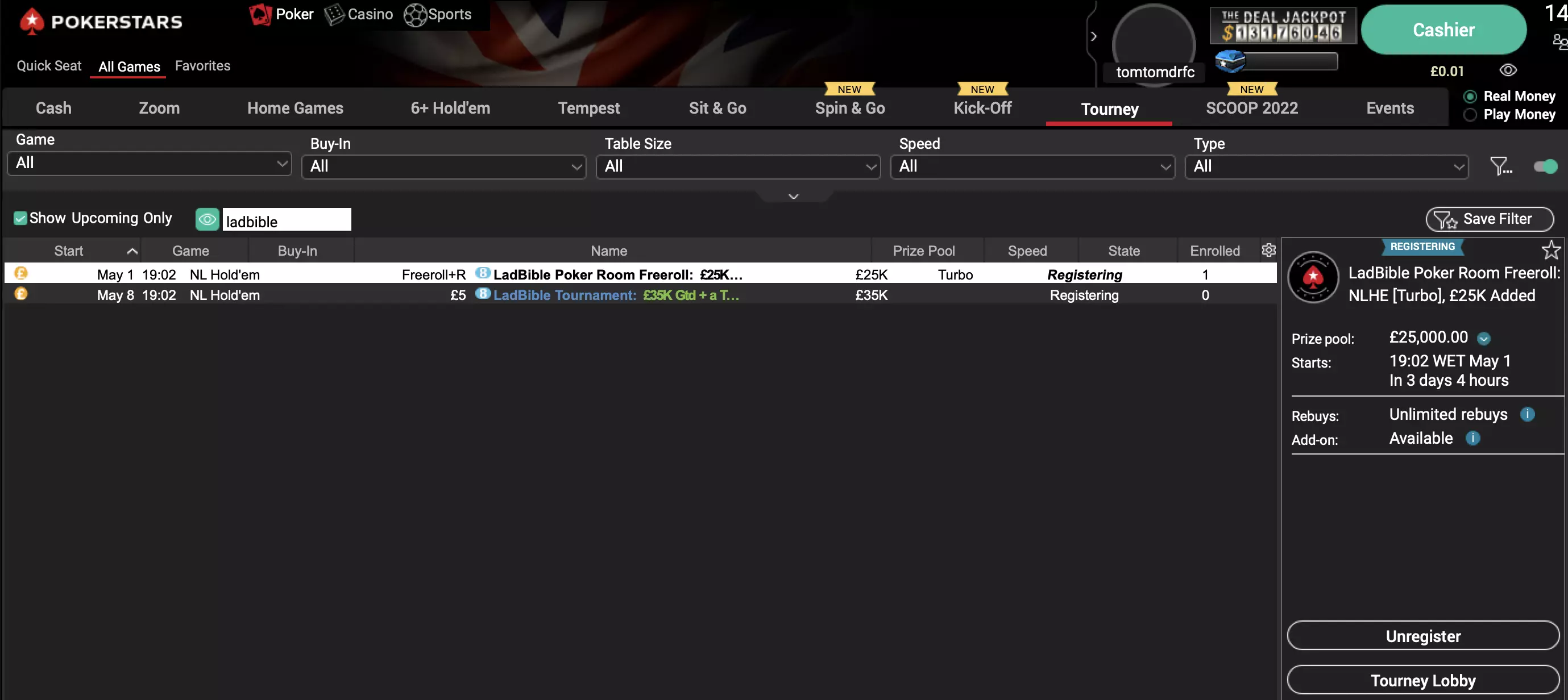Toggle Show Upcoming Only checkbox

coord(18,218)
